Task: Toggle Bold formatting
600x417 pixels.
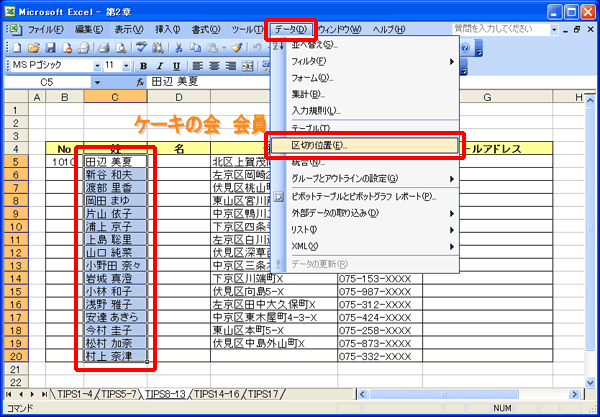Action: [143, 66]
